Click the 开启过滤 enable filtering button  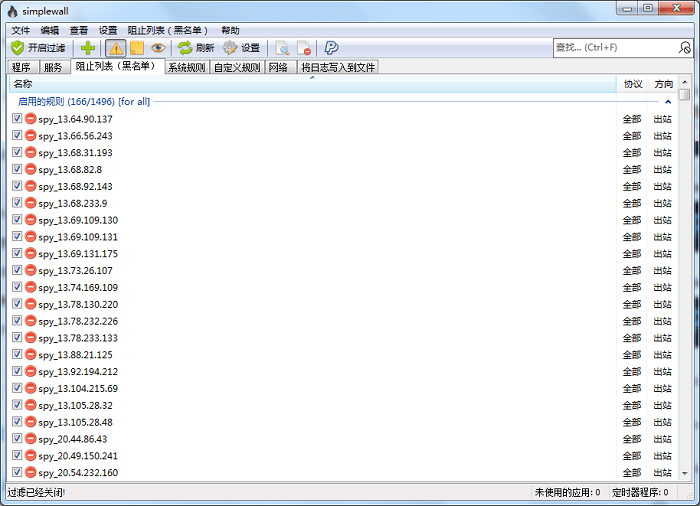(38, 47)
